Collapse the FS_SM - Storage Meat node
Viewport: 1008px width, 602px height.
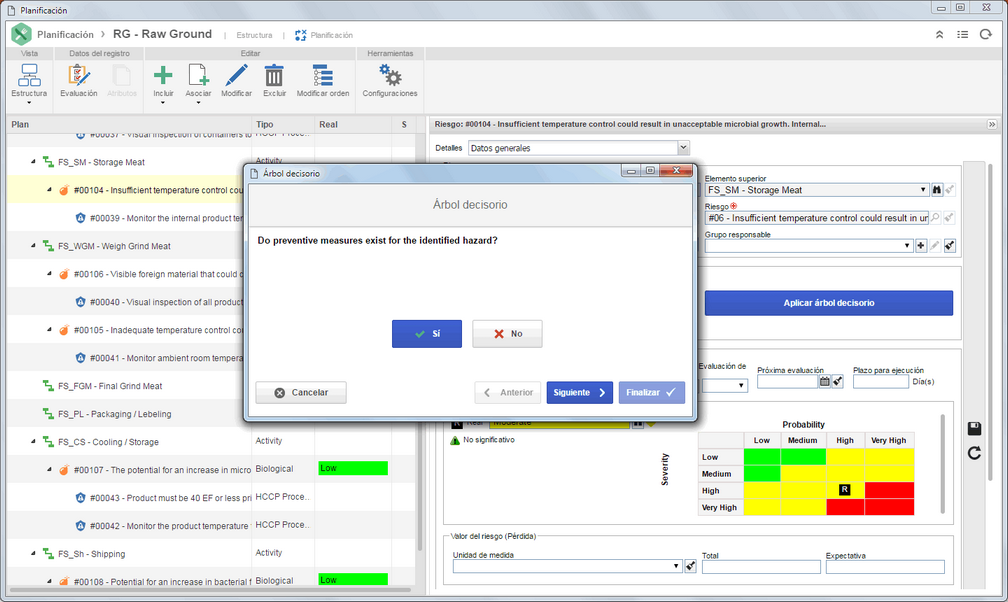(x=33, y=161)
